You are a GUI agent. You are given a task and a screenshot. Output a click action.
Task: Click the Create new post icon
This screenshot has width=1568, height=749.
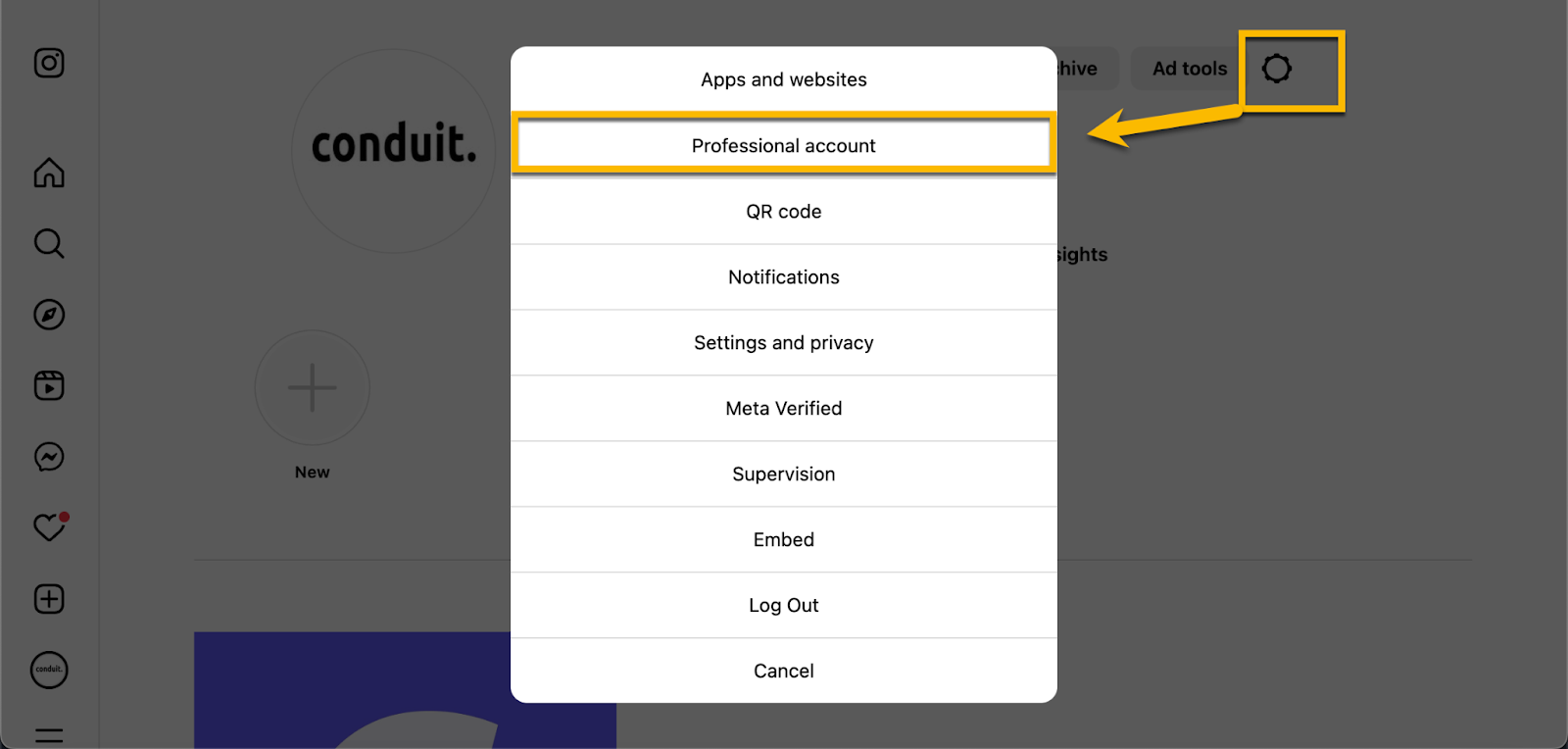[49, 599]
